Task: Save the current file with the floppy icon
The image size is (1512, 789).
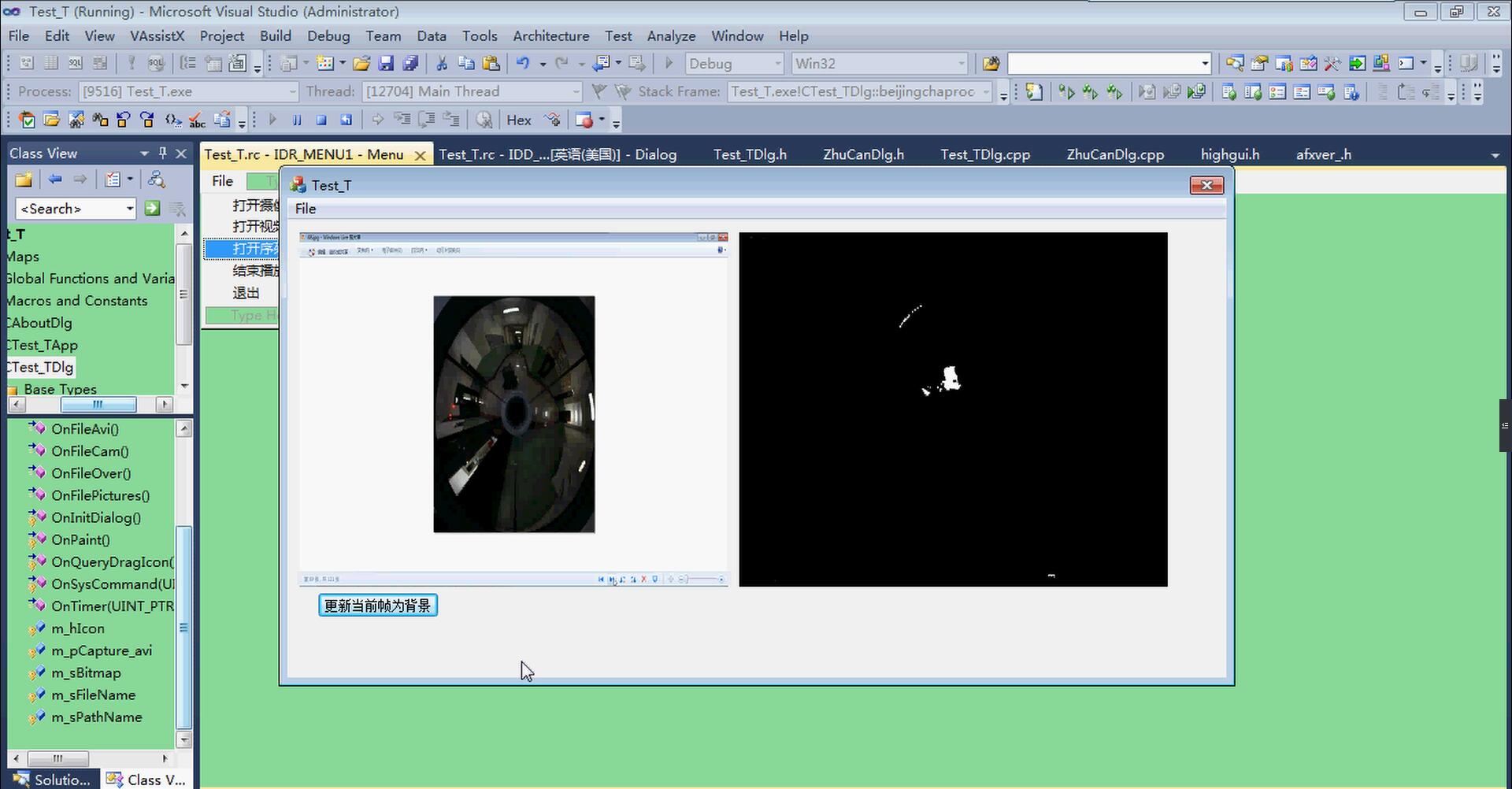Action: click(x=386, y=64)
